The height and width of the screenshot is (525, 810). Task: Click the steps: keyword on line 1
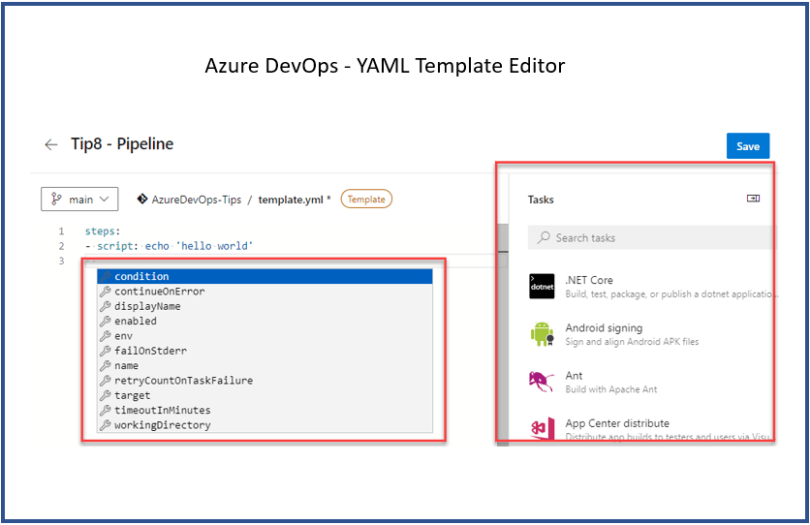pyautogui.click(x=102, y=231)
